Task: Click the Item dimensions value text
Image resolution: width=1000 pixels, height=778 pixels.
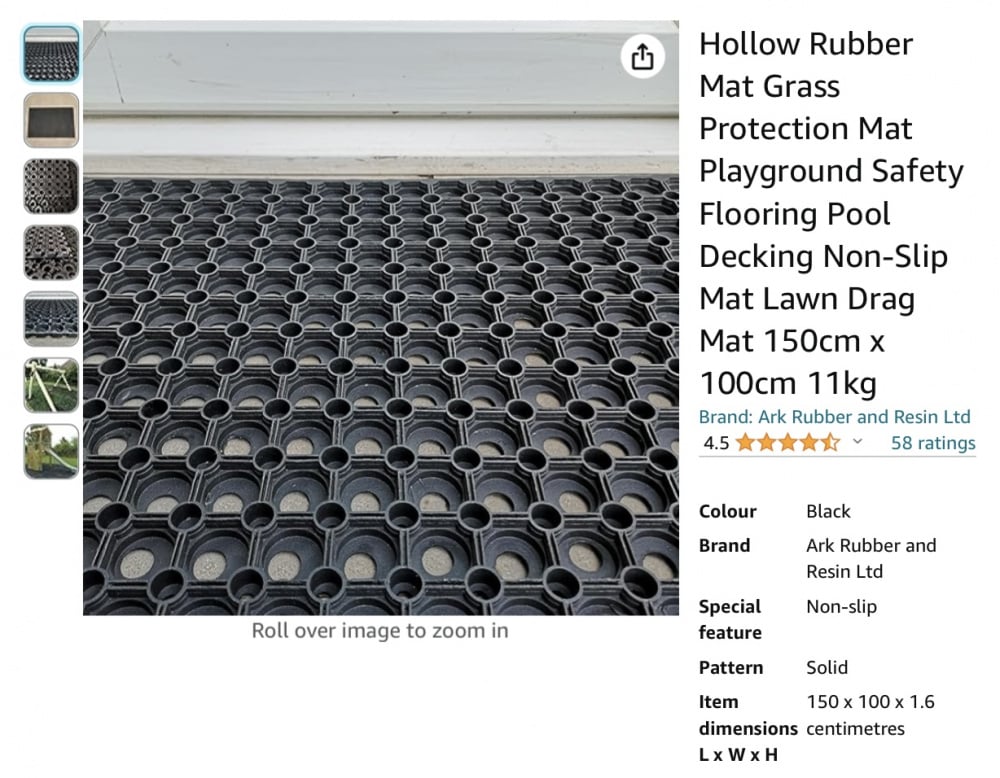Action: [870, 715]
